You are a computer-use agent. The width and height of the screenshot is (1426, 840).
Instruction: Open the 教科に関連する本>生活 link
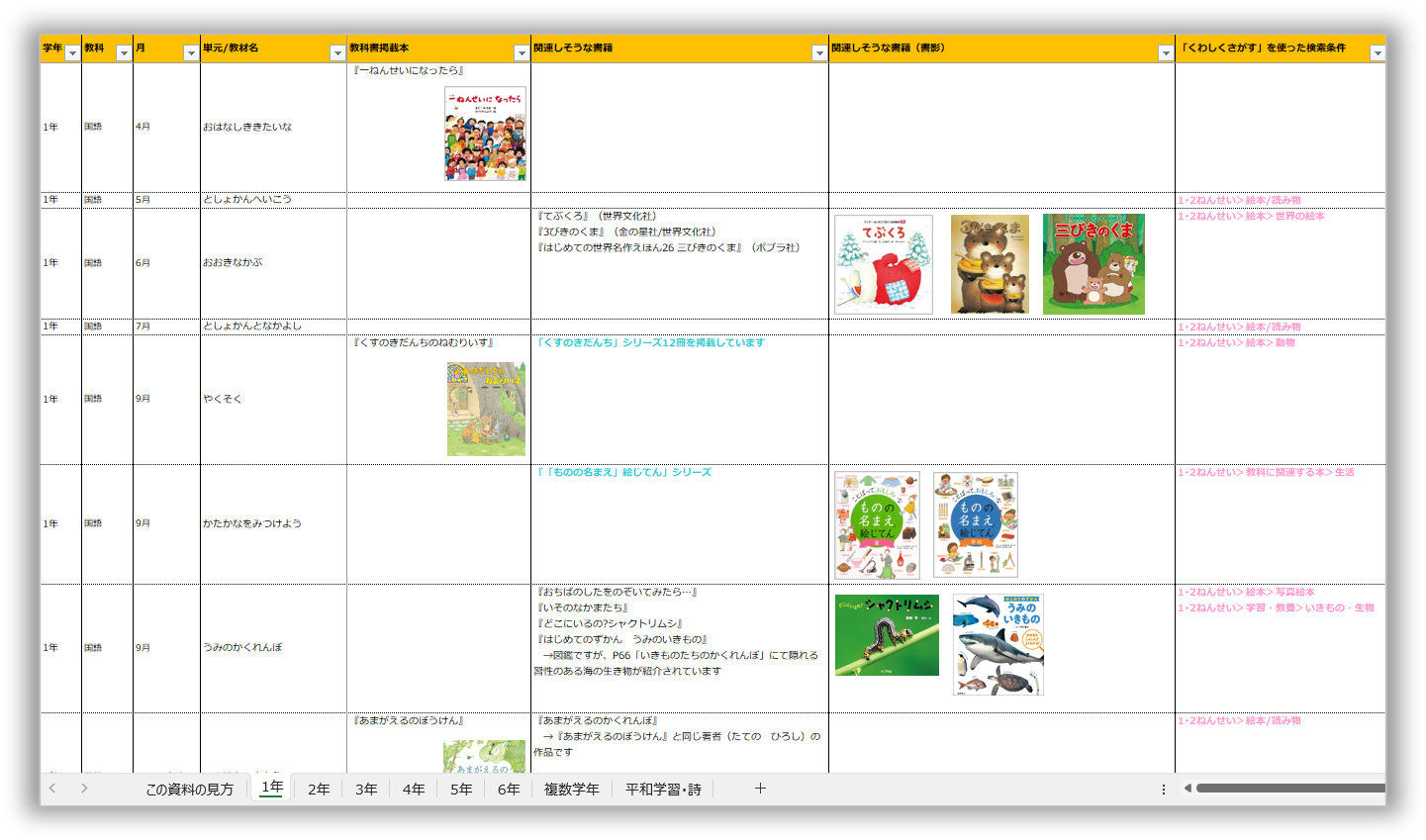click(x=1266, y=472)
